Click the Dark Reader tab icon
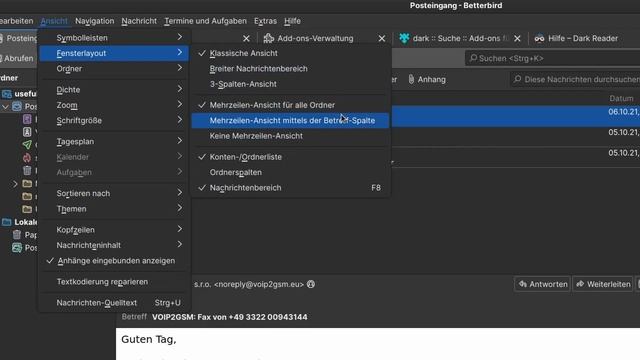This screenshot has height=360, width=640. pyautogui.click(x=539, y=38)
